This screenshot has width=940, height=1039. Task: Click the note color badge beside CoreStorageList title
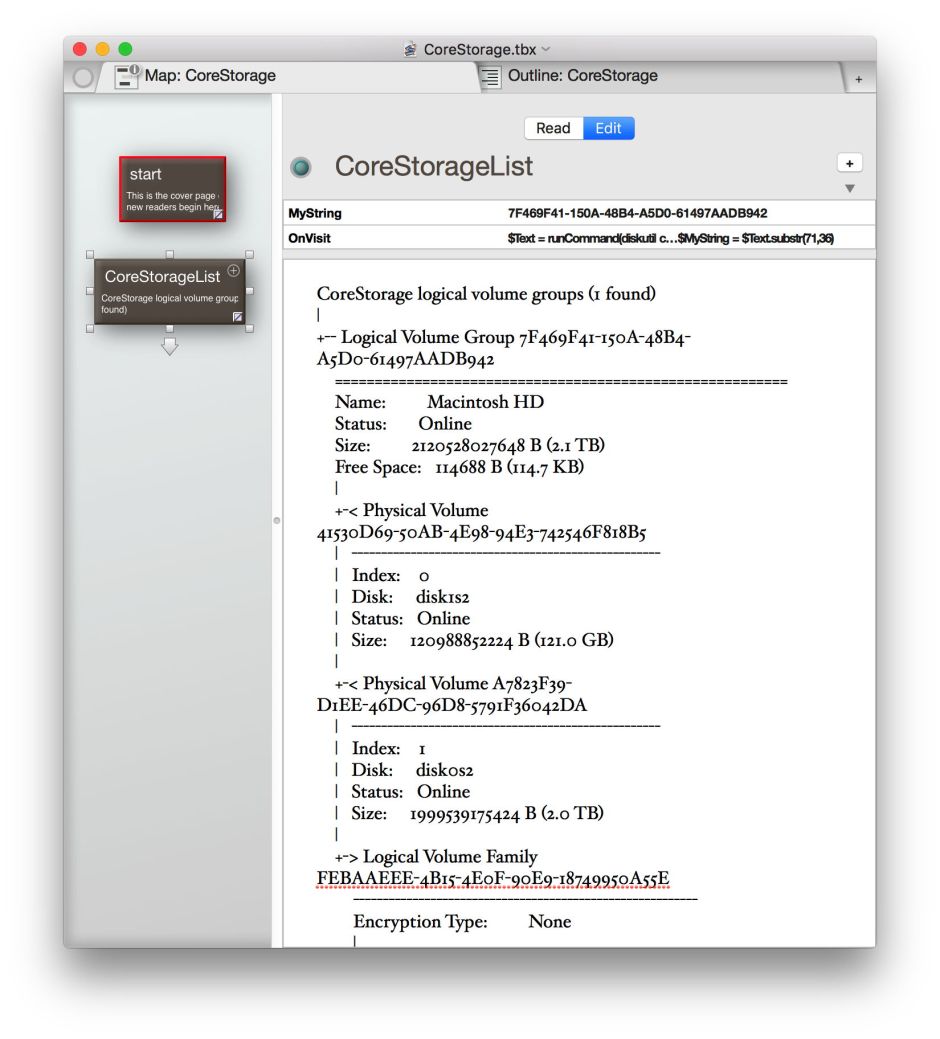coord(301,168)
